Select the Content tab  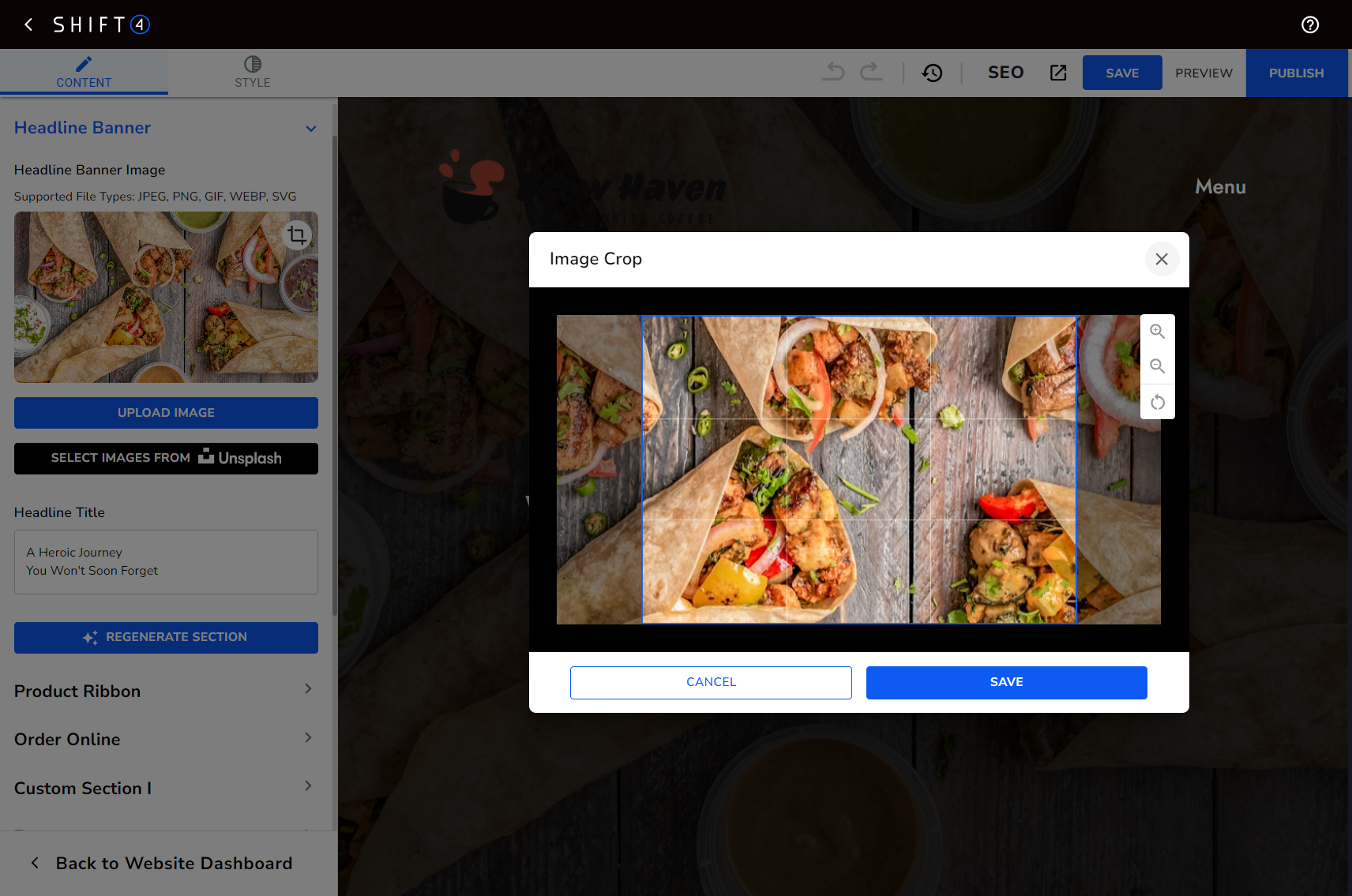[x=84, y=72]
